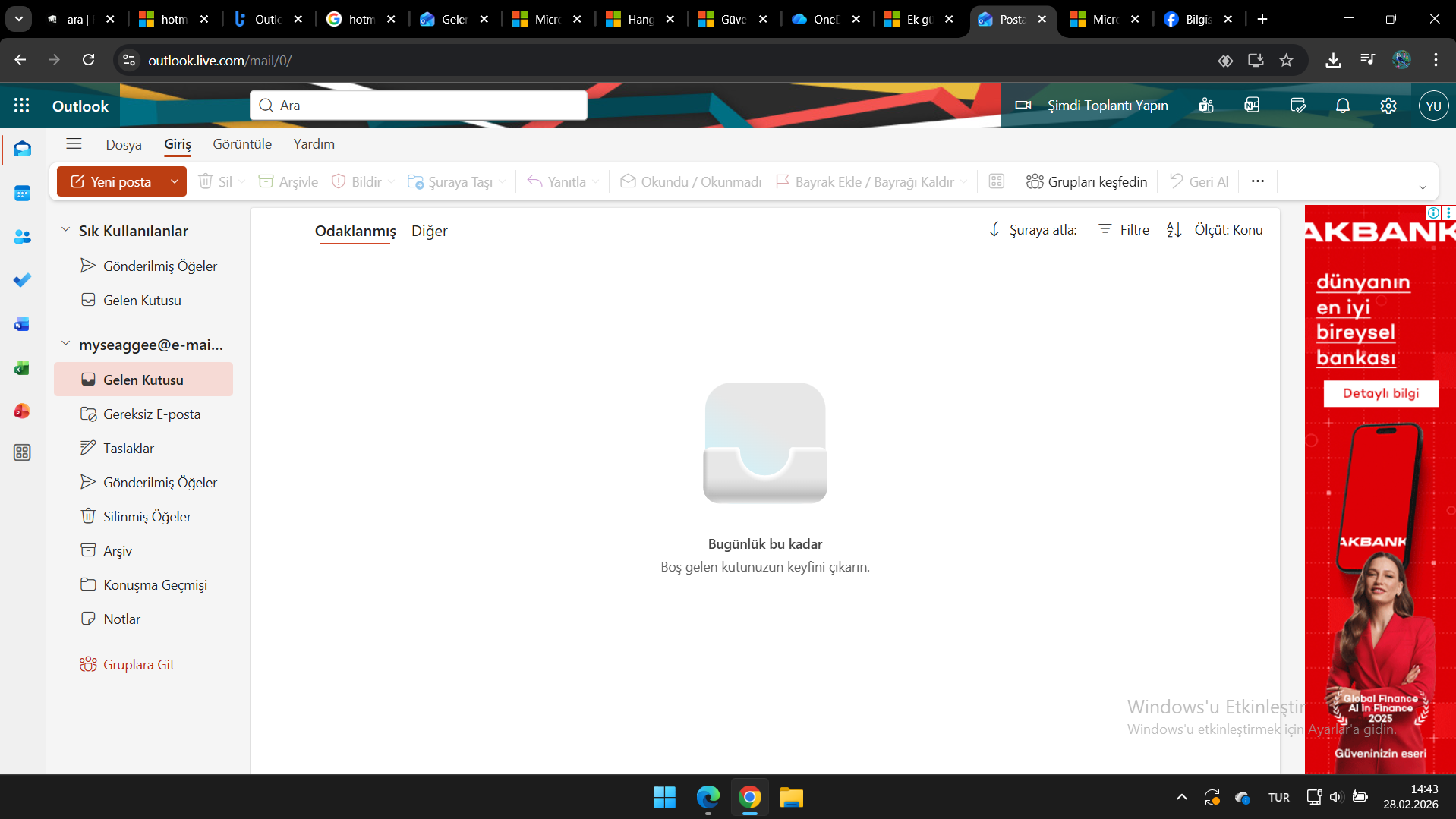
Task: Open the YU account profile menu
Action: point(1433,106)
